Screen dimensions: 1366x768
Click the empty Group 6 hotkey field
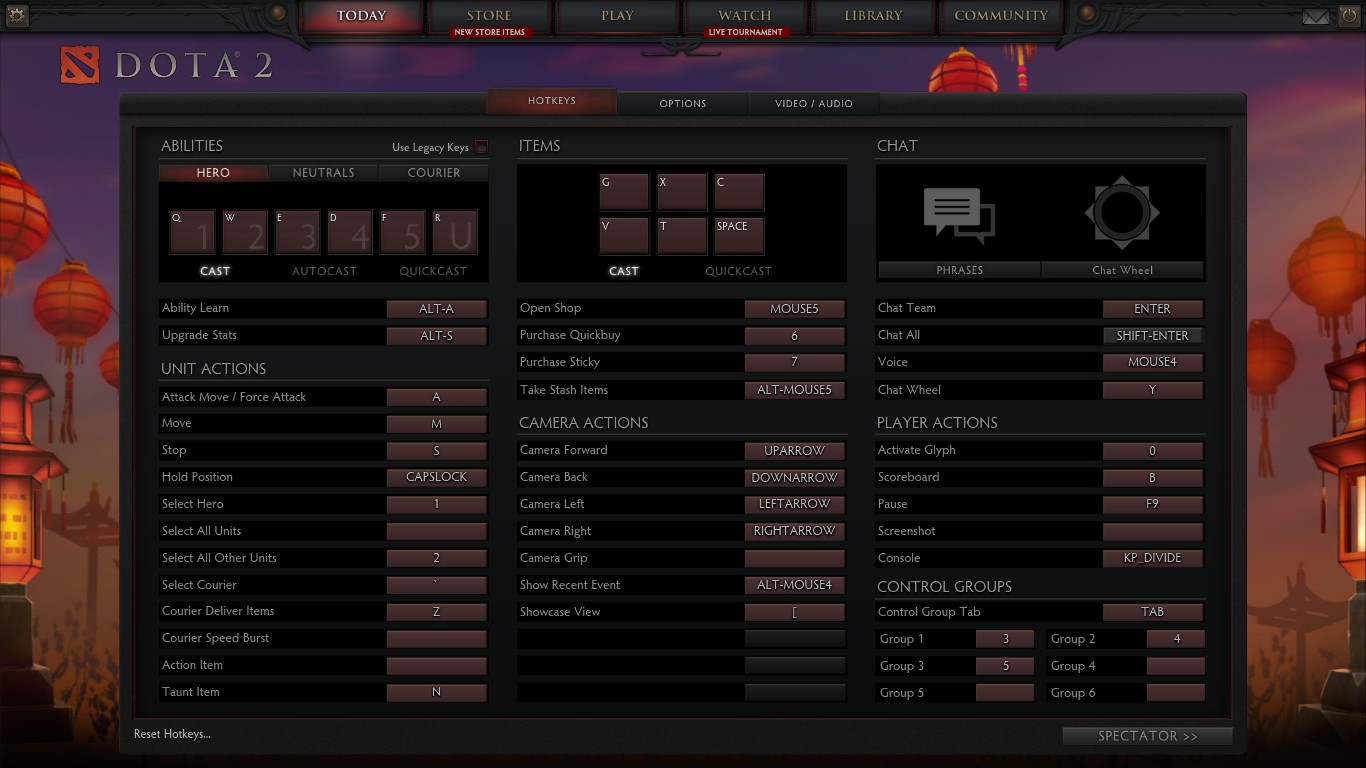tap(1176, 693)
